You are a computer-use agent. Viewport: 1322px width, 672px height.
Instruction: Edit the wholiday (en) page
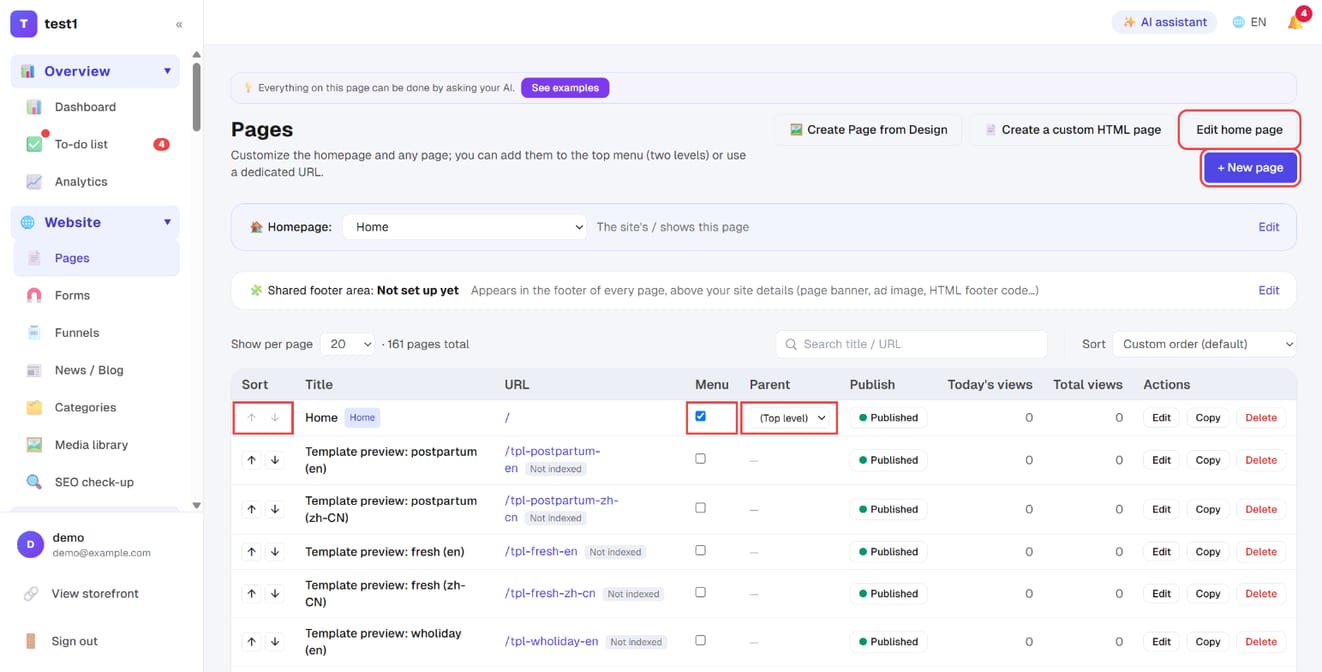tap(1160, 642)
